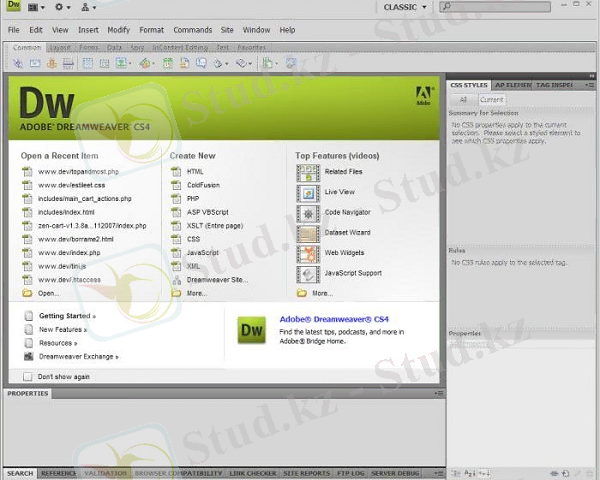Click the Templates insert icon

[x=267, y=63]
